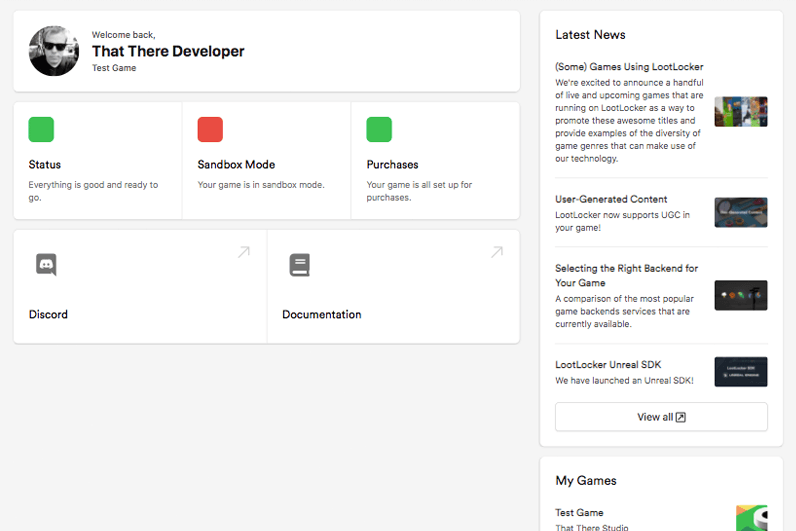The image size is (796, 531).
Task: Click the Unreal SDK news thumbnail
Action: click(741, 372)
